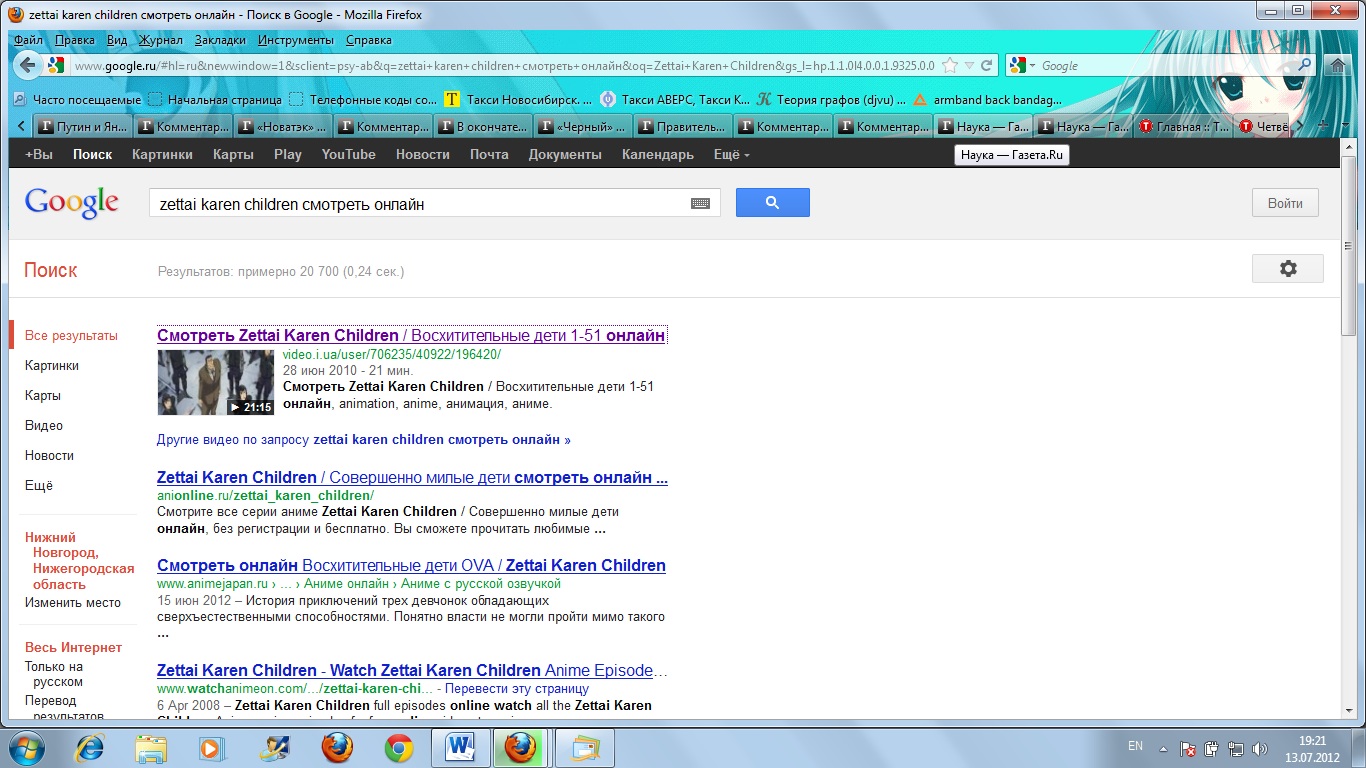Bookmark this page with the star icon
Screen dimensions: 1366x768
950,66
